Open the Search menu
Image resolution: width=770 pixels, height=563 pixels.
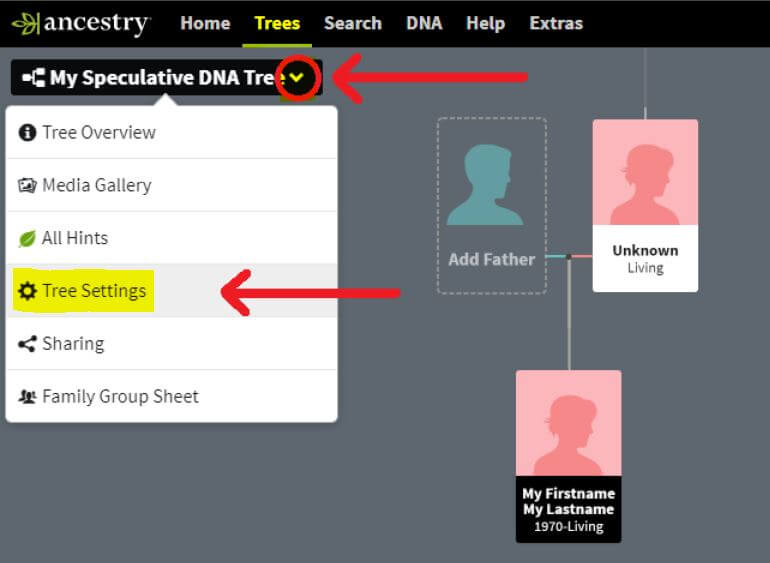(353, 23)
